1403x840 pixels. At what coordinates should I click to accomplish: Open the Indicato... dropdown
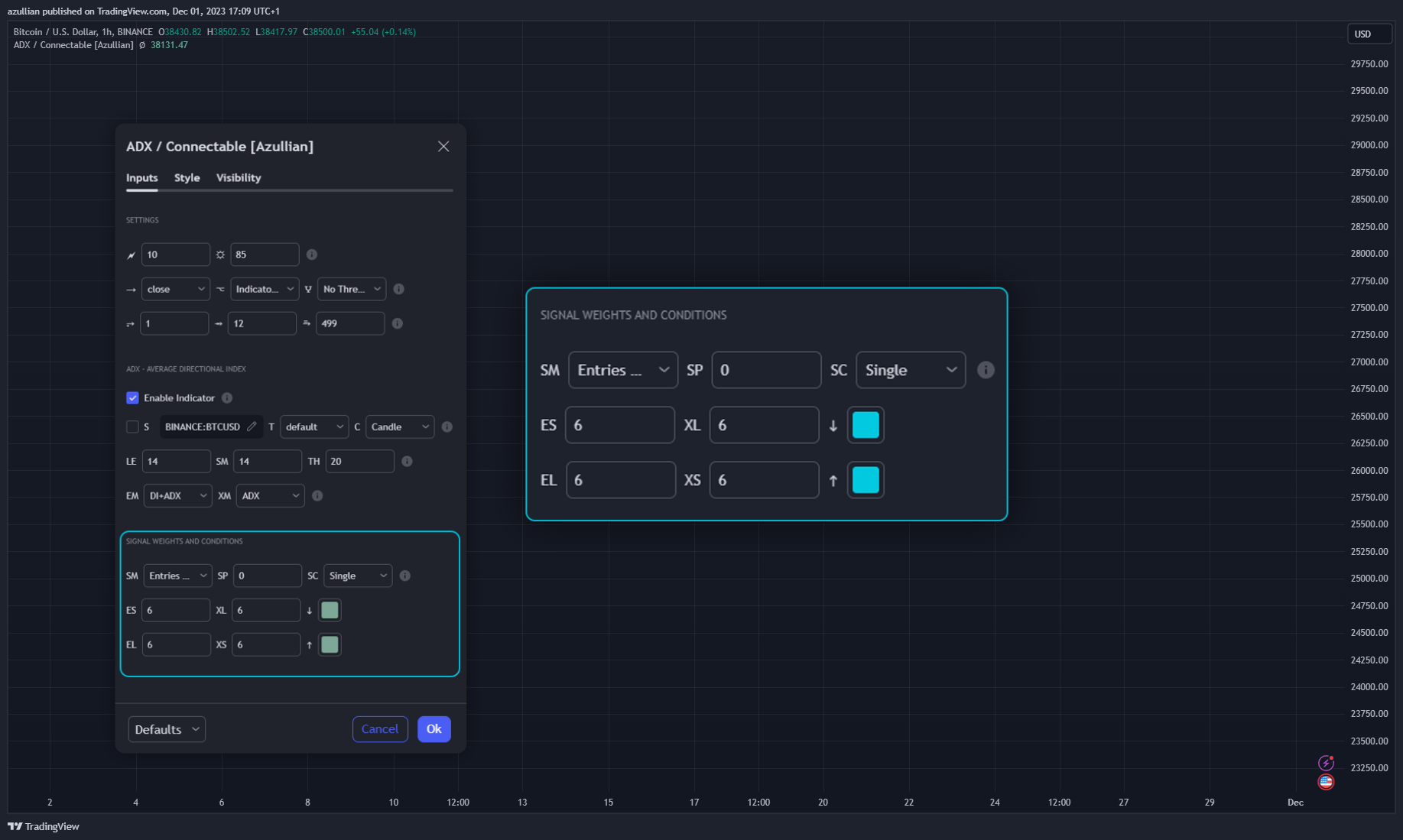click(x=265, y=289)
